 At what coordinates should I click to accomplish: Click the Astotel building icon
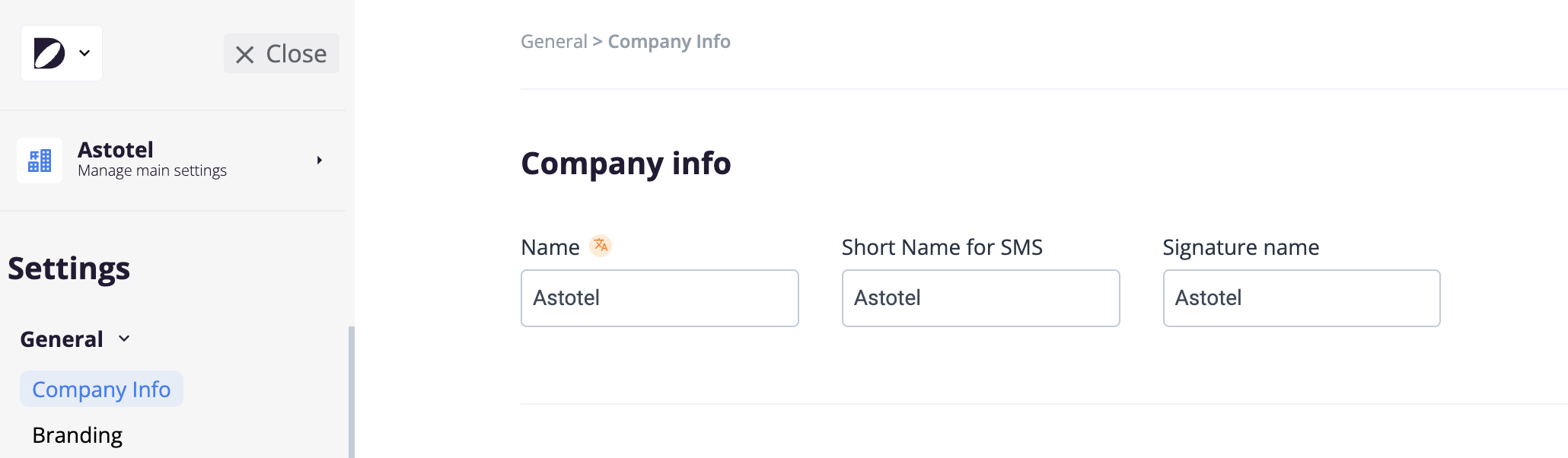pos(40,161)
